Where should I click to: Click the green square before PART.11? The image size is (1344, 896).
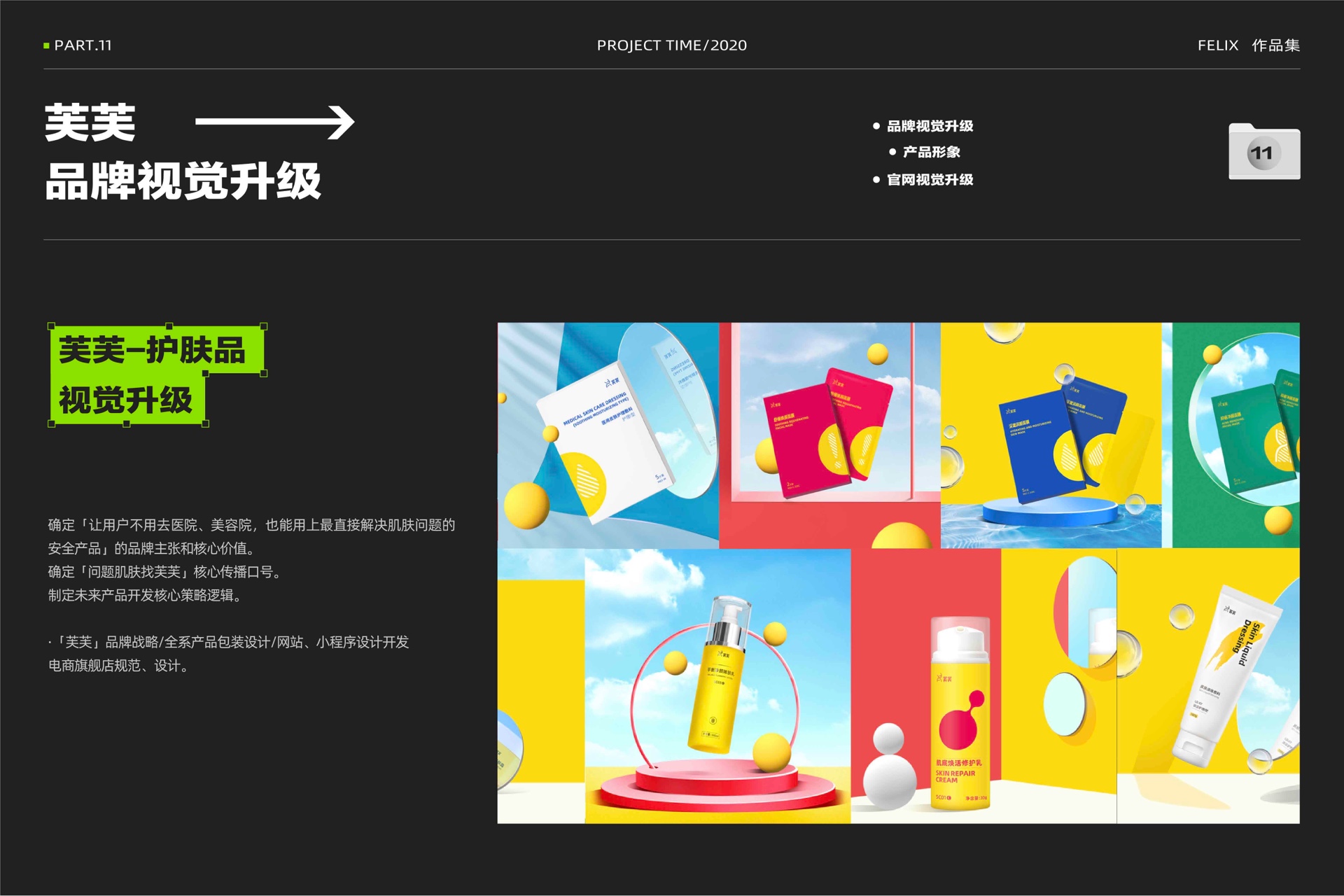click(46, 45)
